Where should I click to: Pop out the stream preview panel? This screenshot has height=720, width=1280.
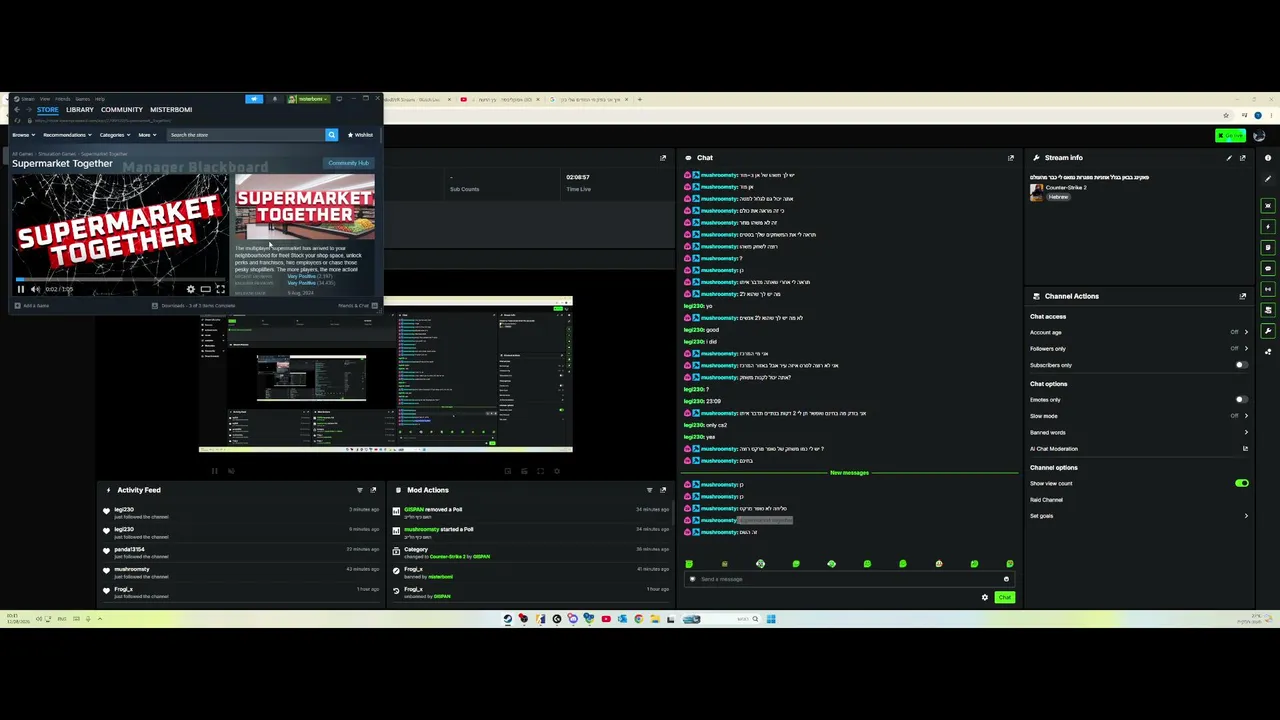tap(663, 158)
